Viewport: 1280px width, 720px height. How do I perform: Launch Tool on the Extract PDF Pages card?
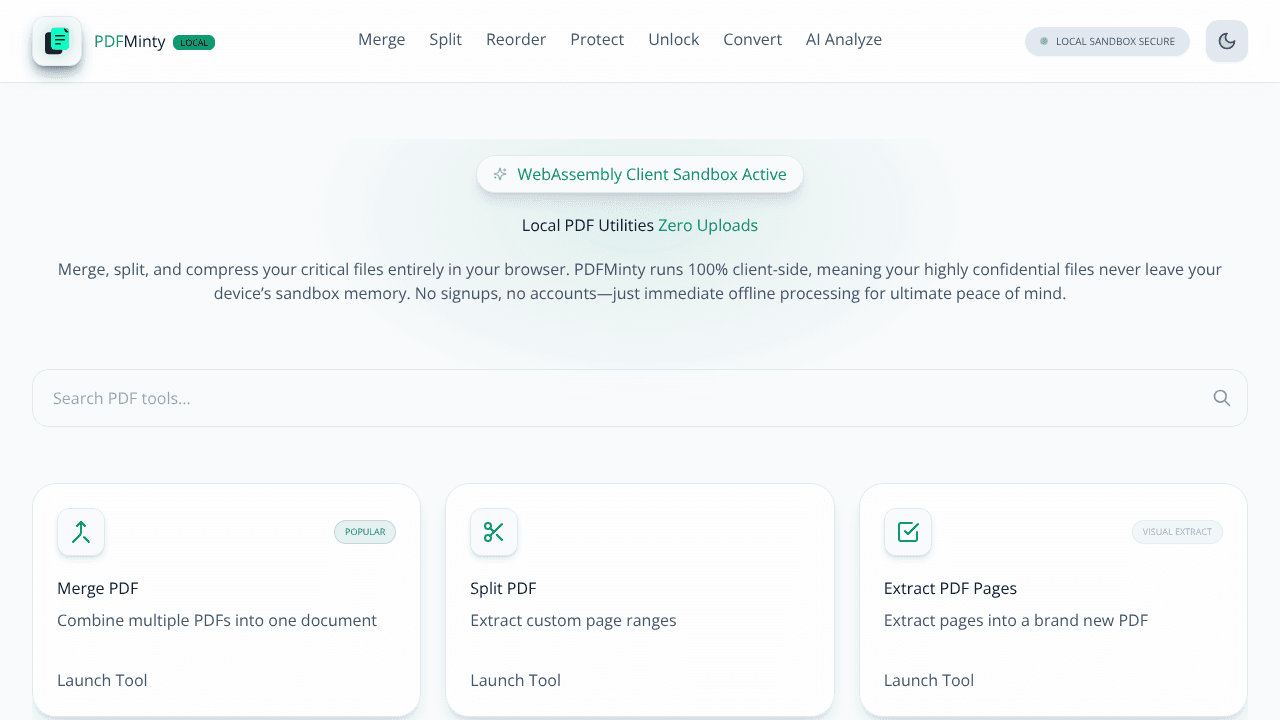point(929,680)
